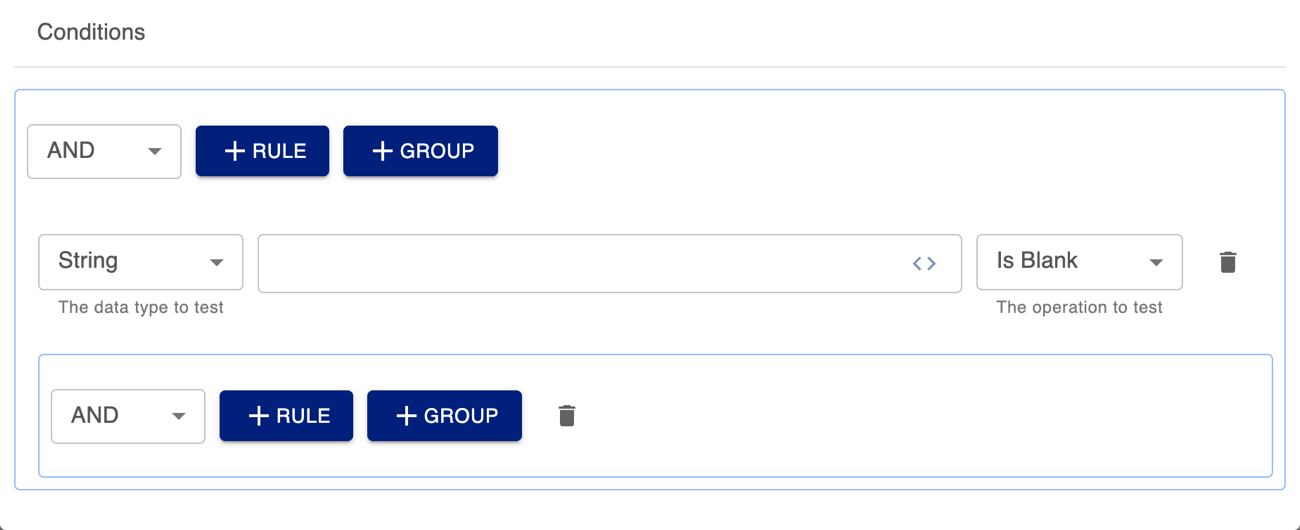
Task: Delete the String Is Blank rule
Action: (1228, 263)
